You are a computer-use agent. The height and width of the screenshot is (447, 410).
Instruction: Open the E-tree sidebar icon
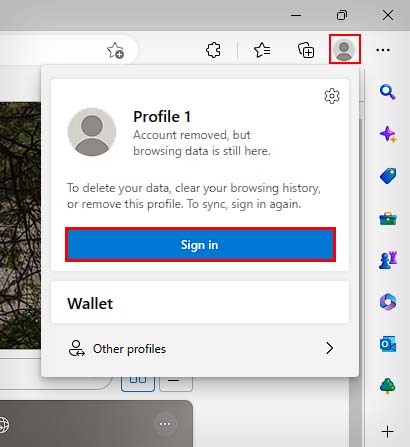point(388,386)
